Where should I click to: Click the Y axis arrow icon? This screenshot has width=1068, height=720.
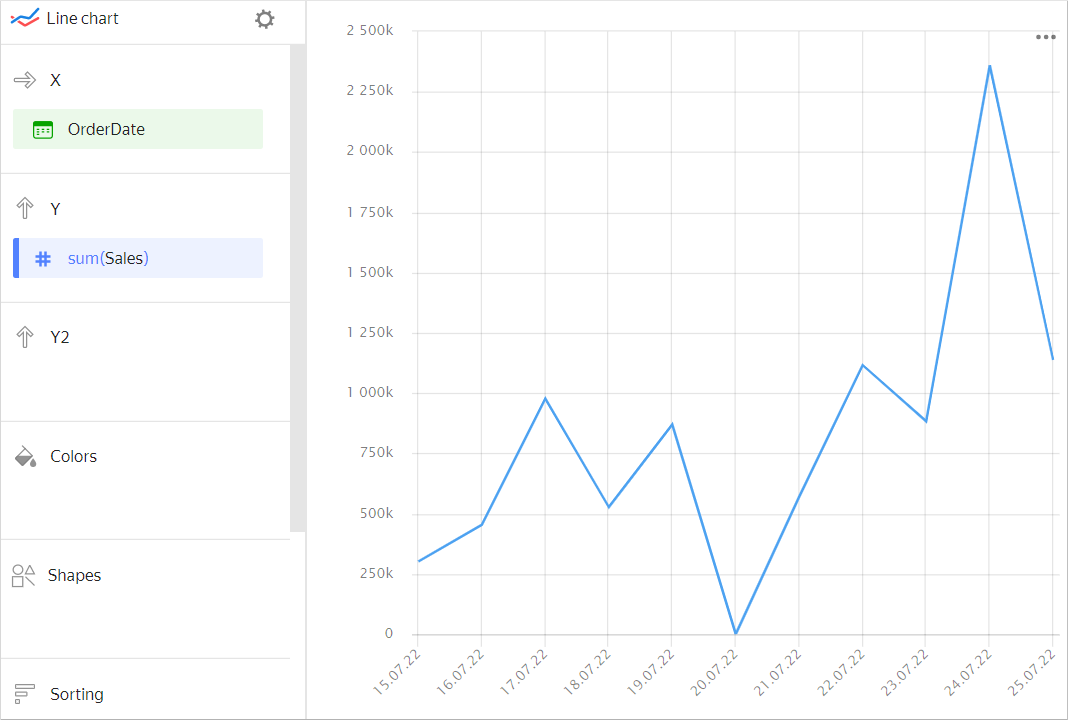(25, 208)
